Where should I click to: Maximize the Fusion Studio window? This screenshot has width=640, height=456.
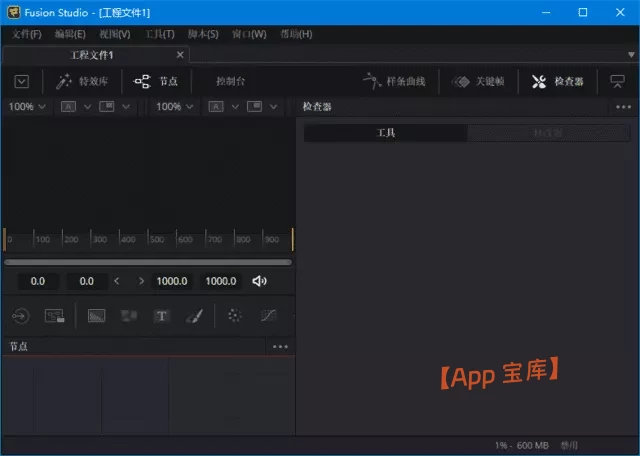583,12
